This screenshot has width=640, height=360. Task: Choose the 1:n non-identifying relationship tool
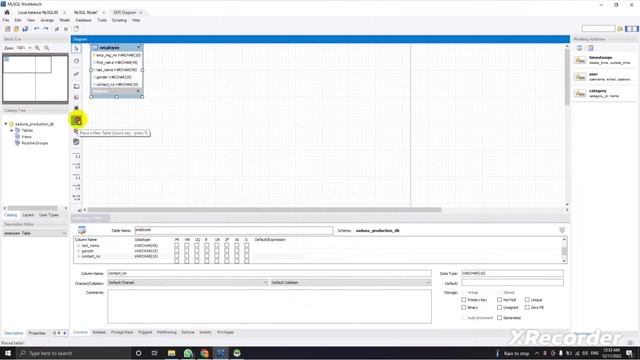tap(76, 167)
